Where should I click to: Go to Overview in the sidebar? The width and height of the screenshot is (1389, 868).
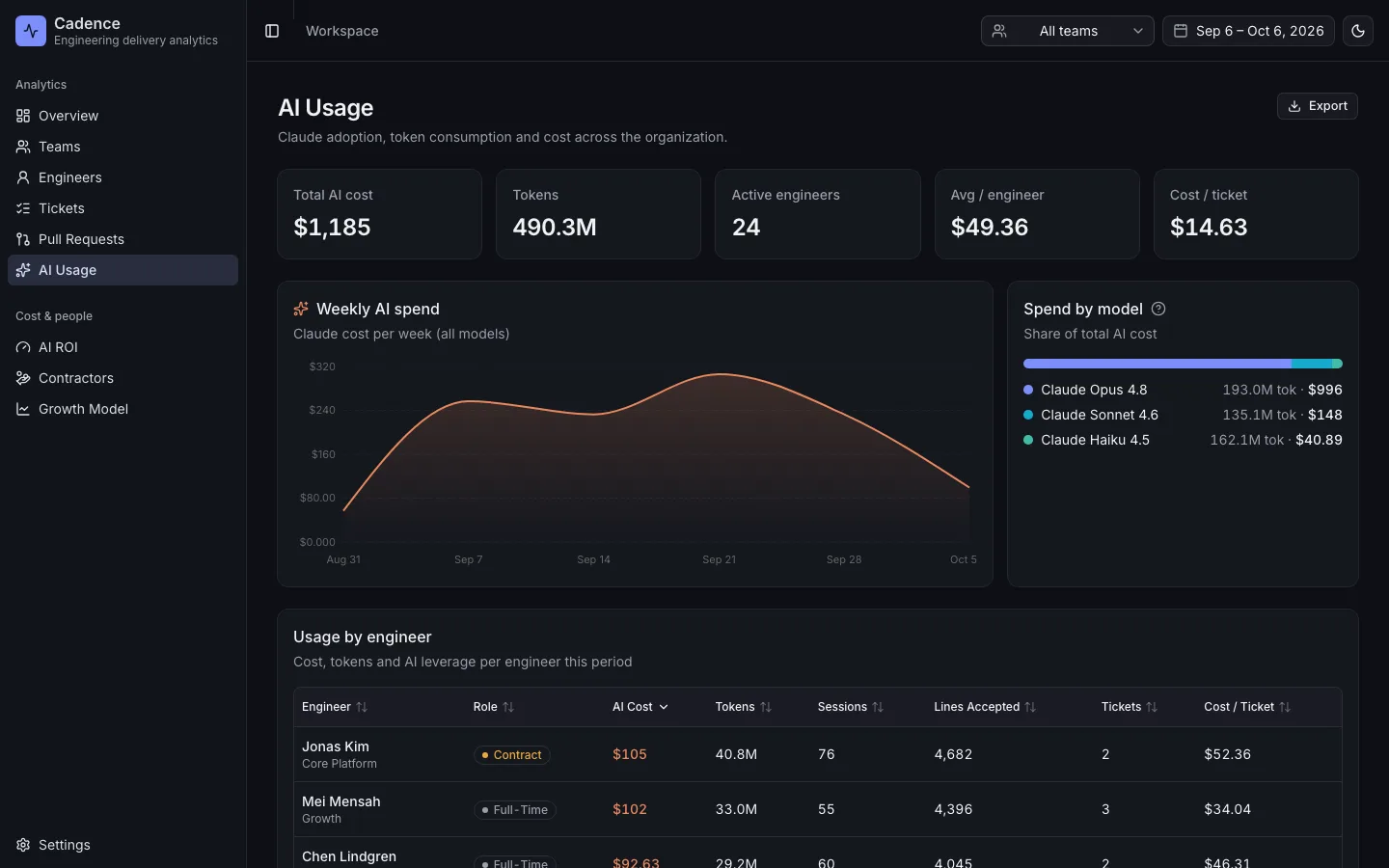tap(123, 116)
